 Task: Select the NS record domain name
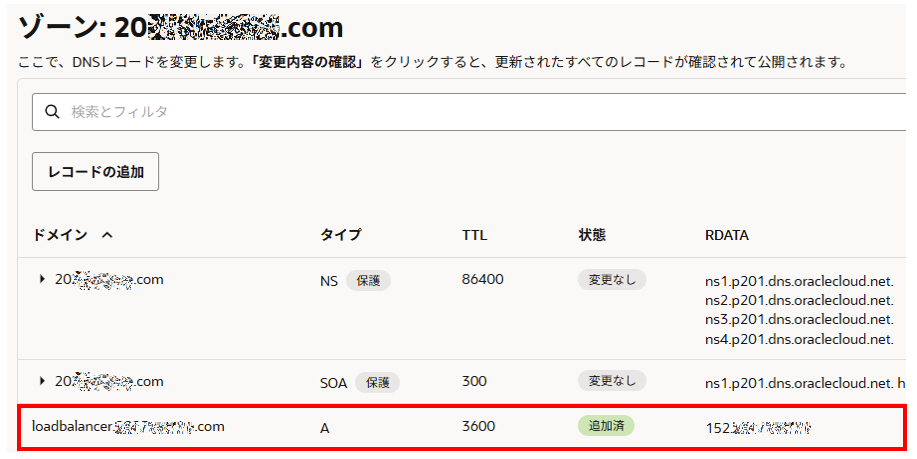coord(109,280)
